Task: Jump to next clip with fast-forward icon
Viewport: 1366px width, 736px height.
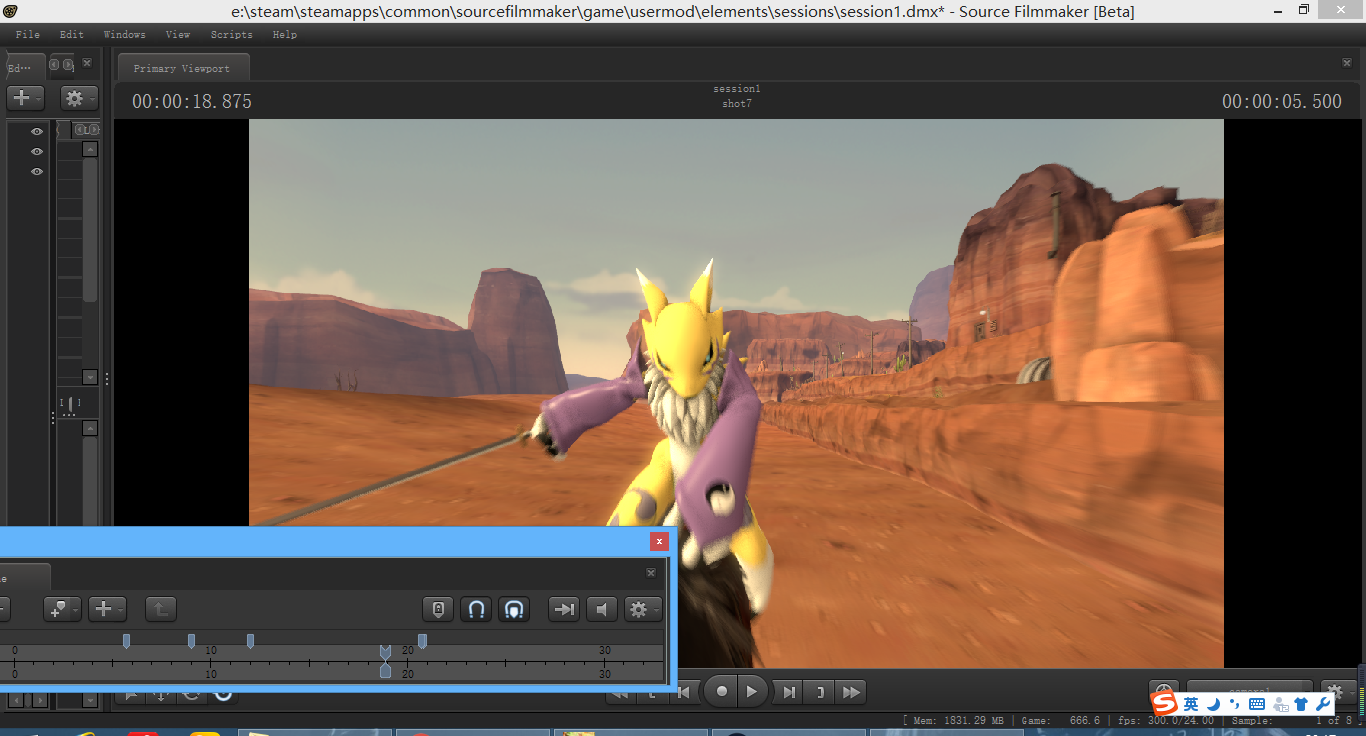Action: 851,692
